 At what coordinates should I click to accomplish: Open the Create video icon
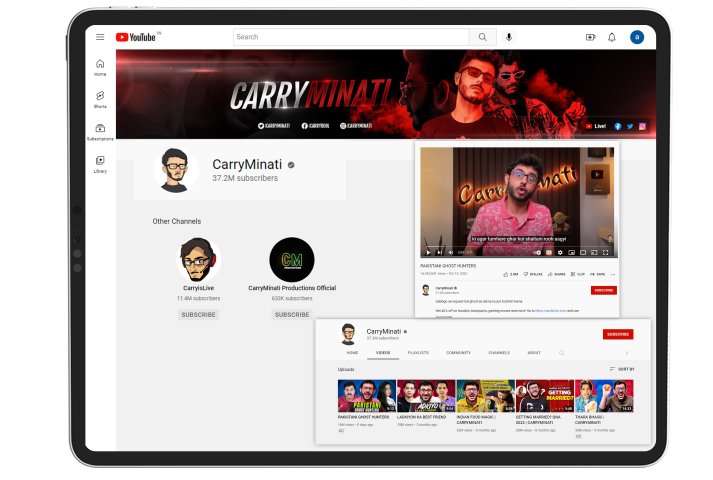point(590,37)
